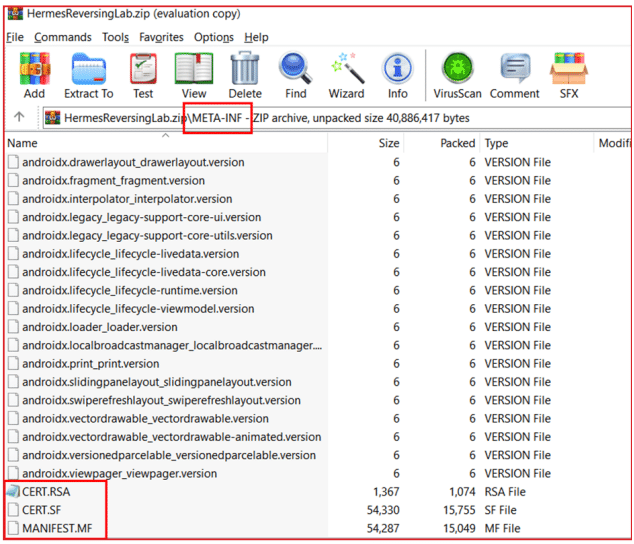This screenshot has width=634, height=544.
Task: Click the WinRAR title bar icon
Action: (15, 13)
